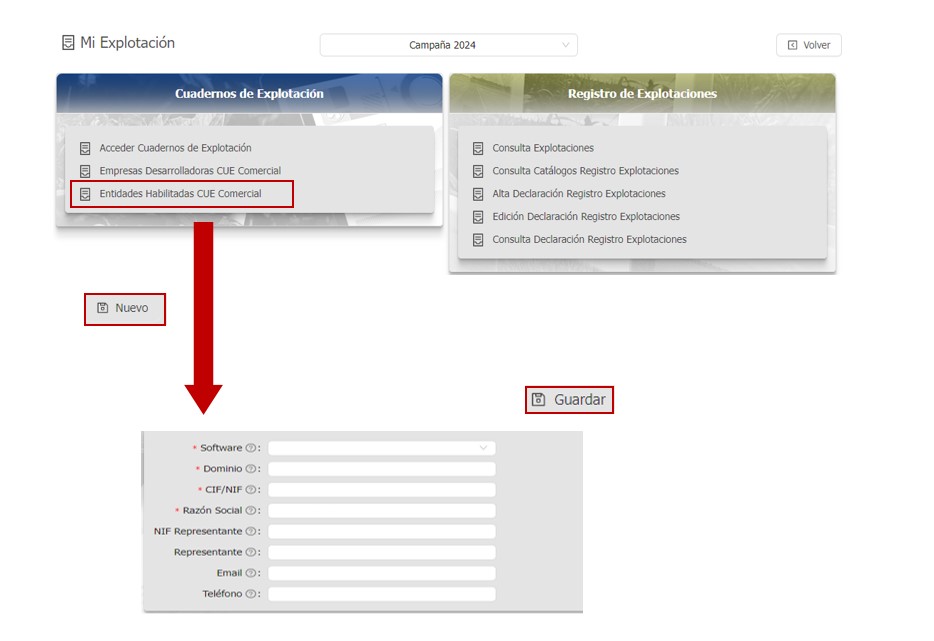This screenshot has height=641, width=934.
Task: Expand the Software dropdown field
Action: (381, 448)
